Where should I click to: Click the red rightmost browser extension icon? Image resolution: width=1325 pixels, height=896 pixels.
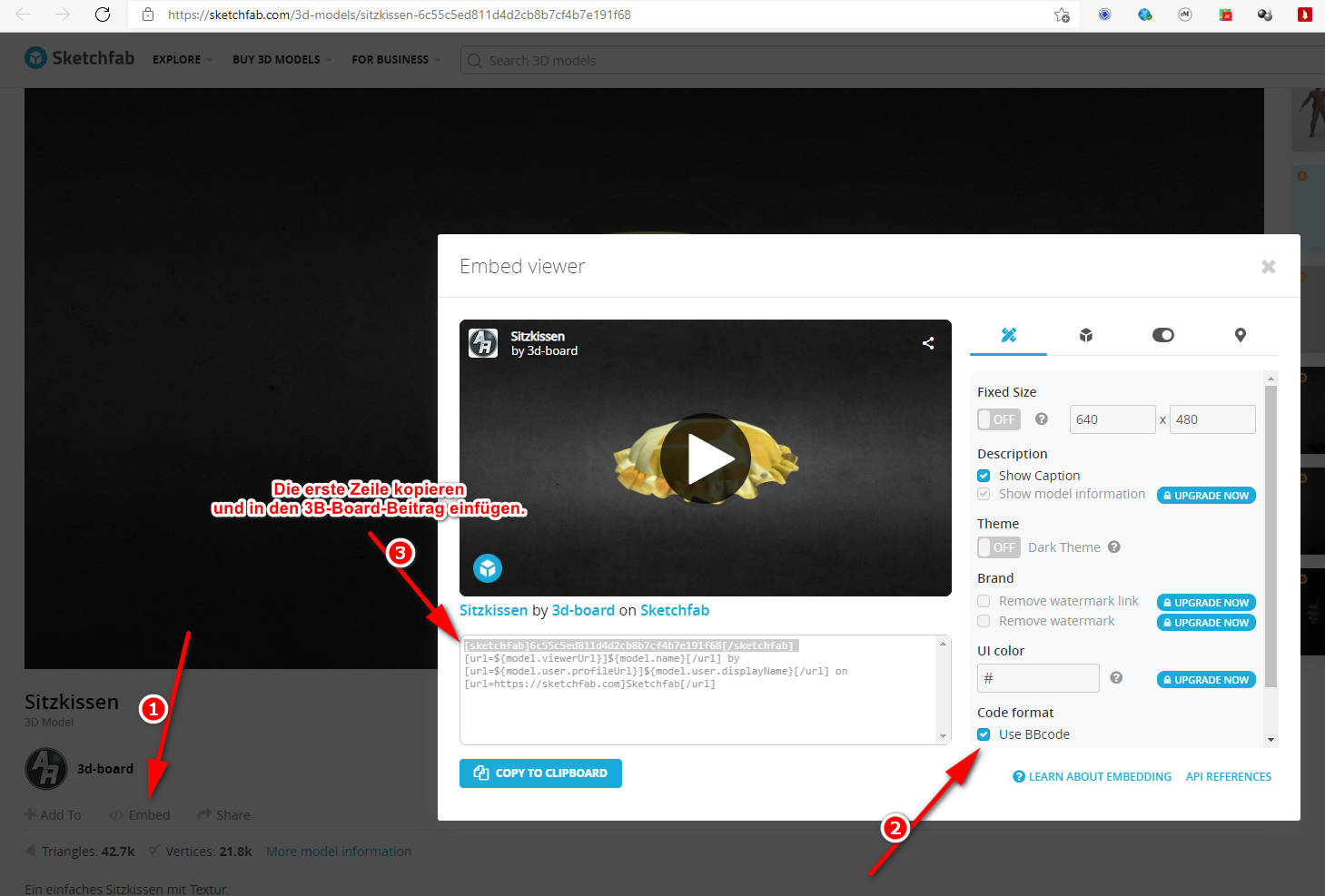point(1304,15)
